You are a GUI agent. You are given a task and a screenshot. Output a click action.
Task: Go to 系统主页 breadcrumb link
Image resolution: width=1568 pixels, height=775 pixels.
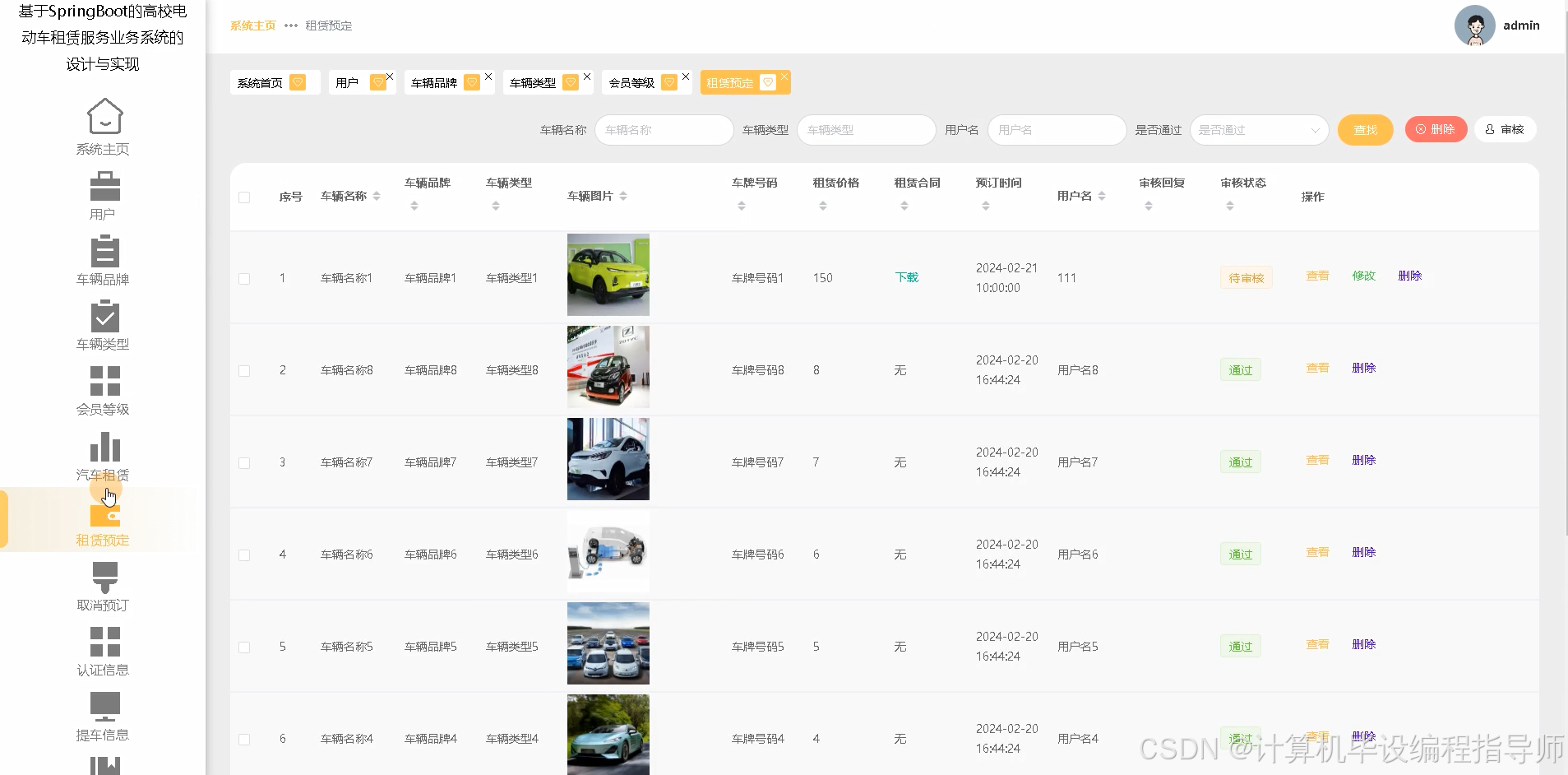[x=253, y=26]
